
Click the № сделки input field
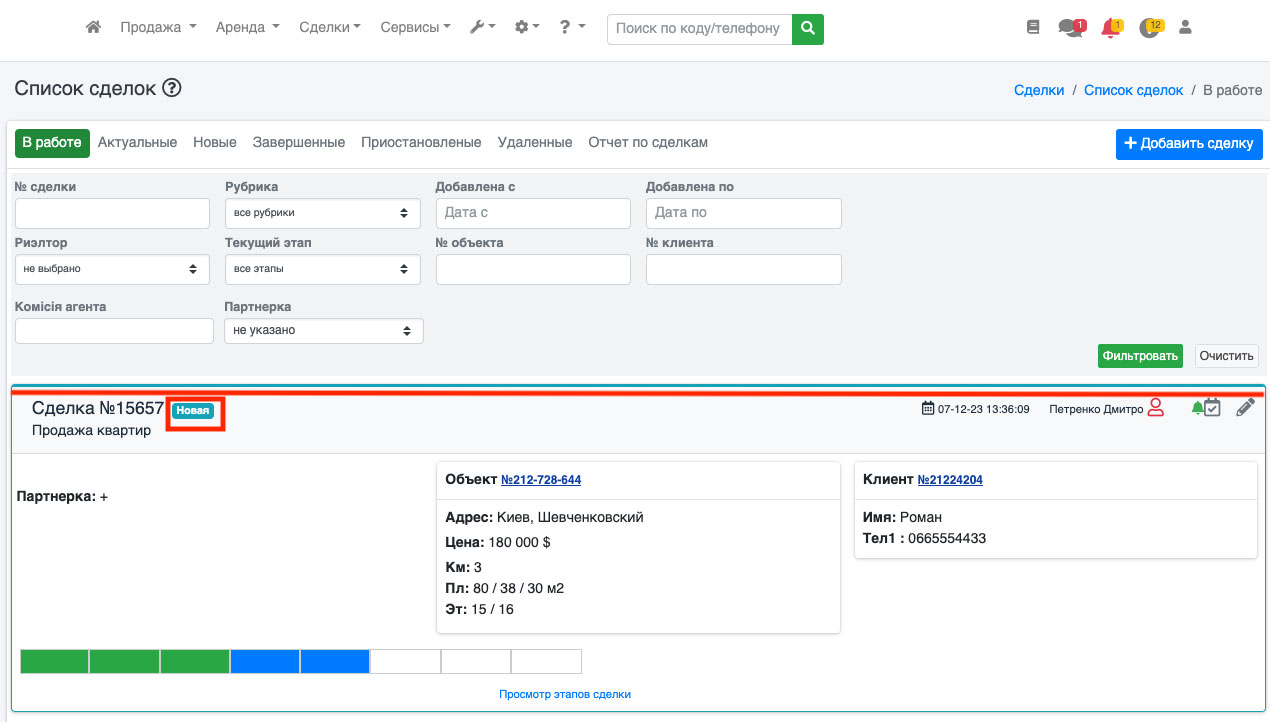pos(112,213)
